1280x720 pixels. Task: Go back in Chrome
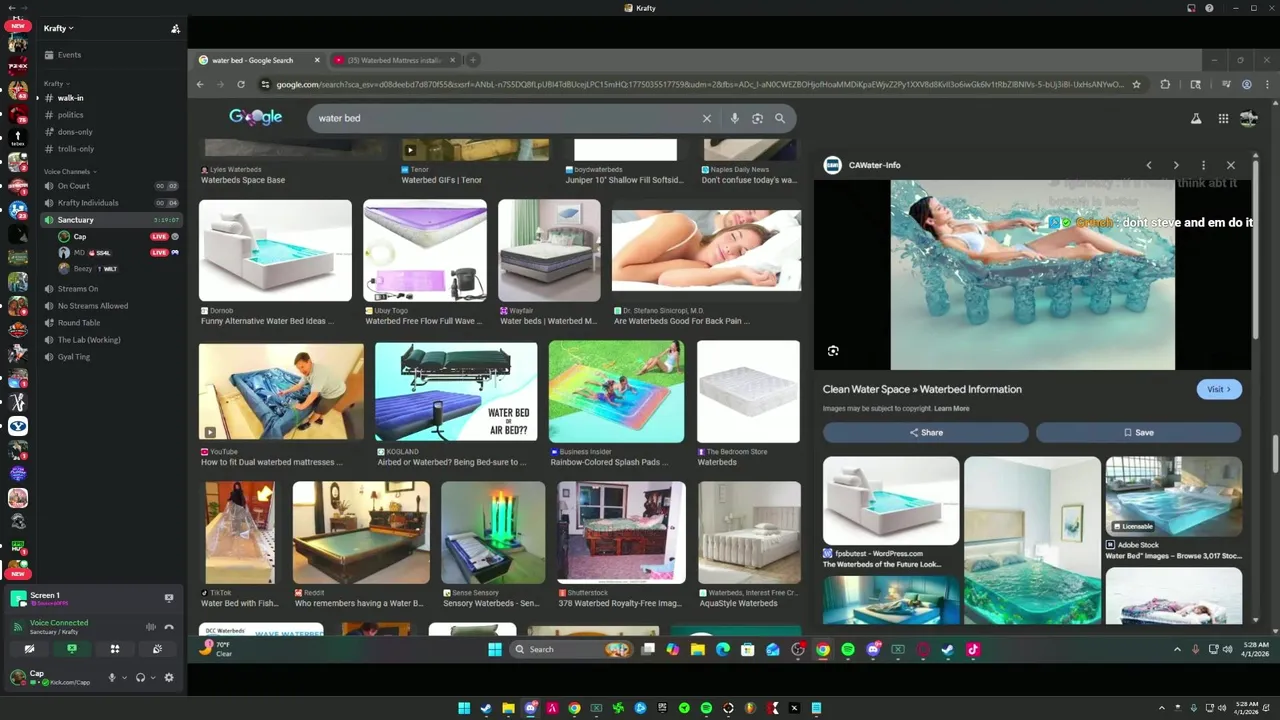(200, 85)
